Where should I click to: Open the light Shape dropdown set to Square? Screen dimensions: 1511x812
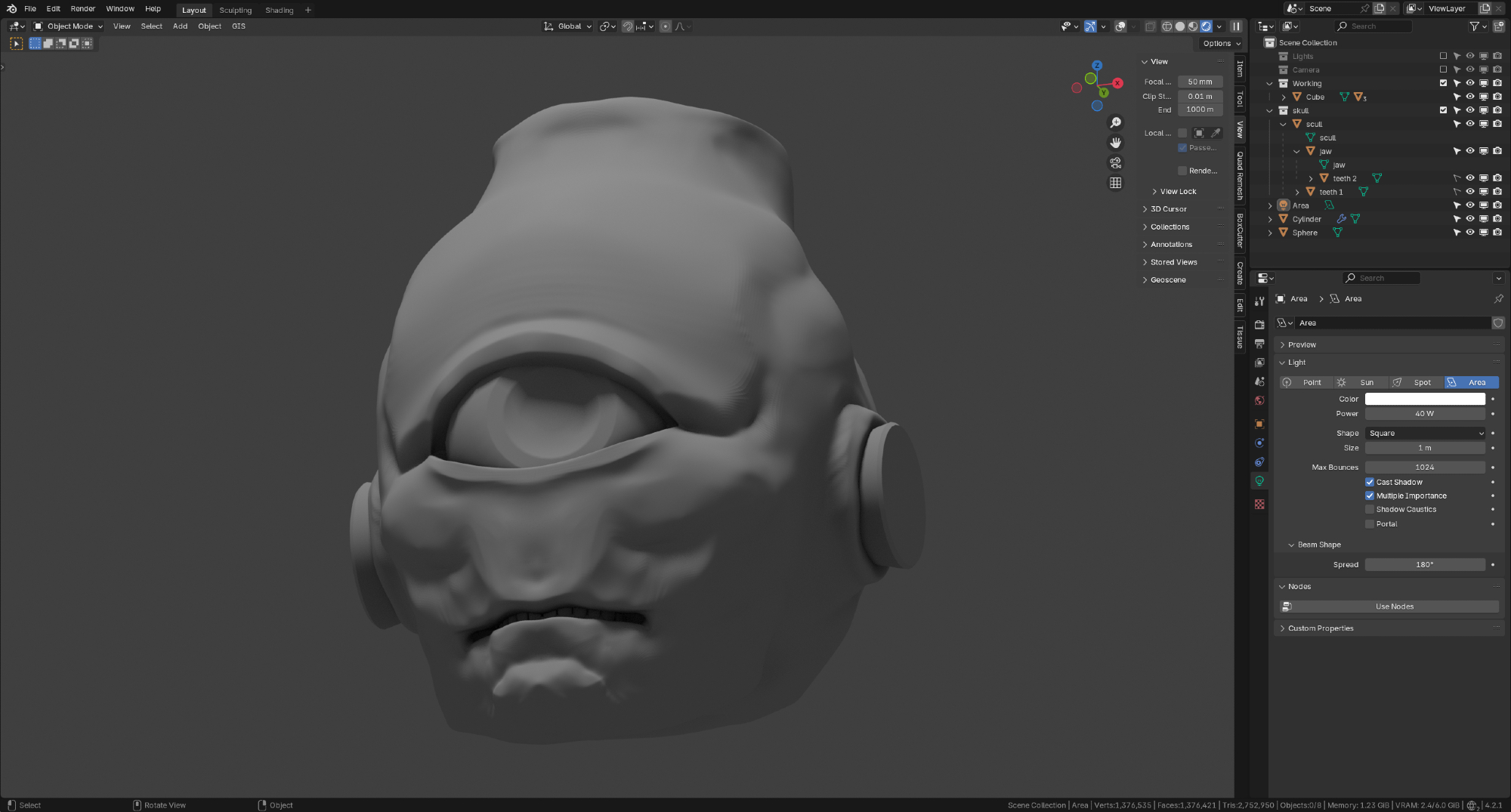[x=1425, y=434]
